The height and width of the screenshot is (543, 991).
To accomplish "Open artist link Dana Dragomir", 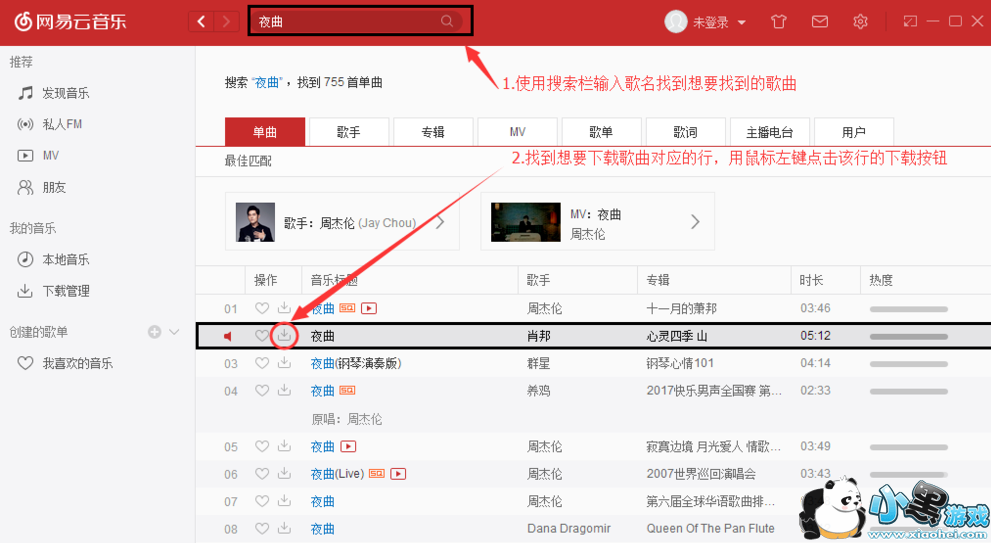I will [x=569, y=528].
